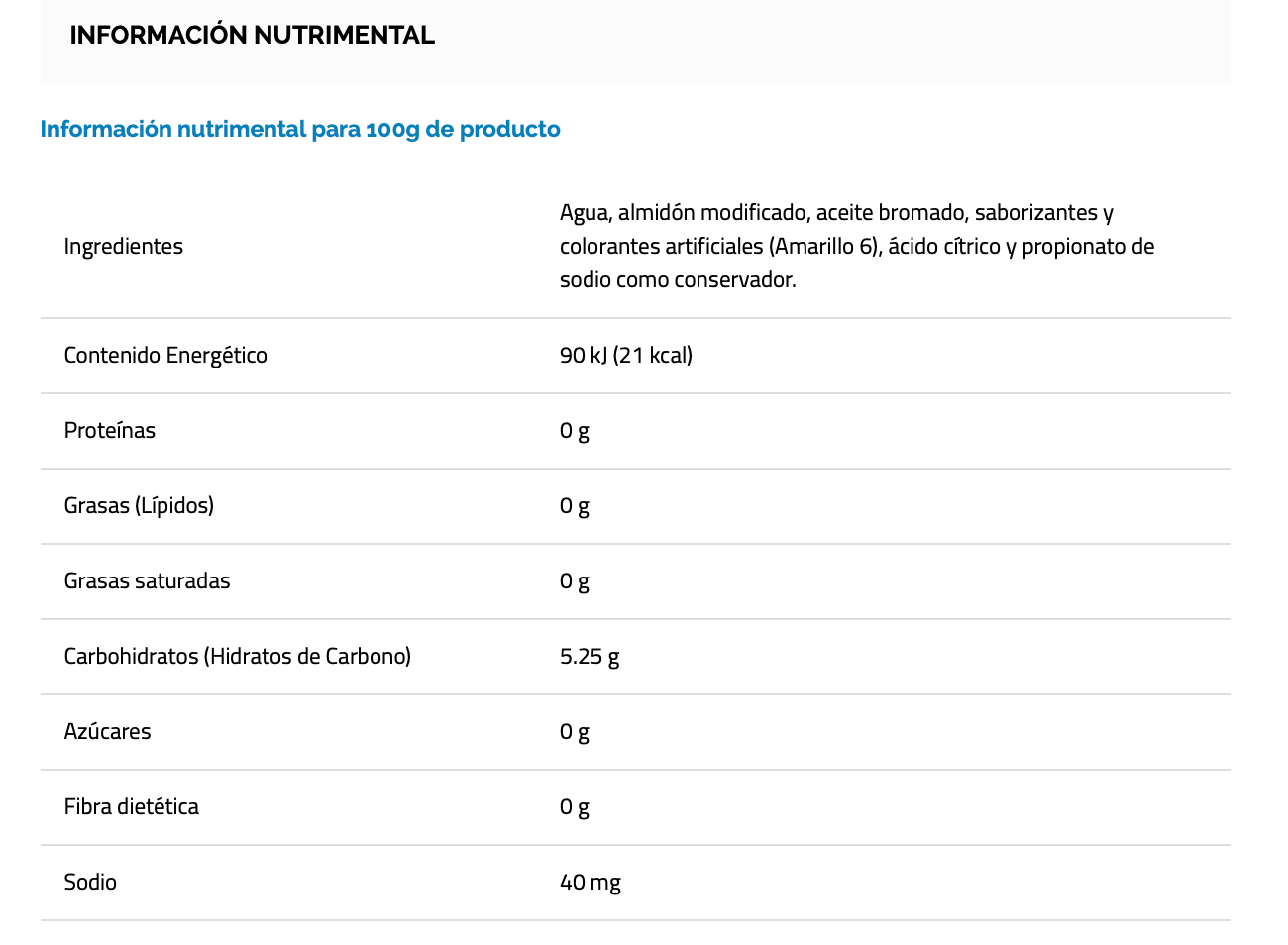Screen dimensions: 1288x945
Task: Click the '90 kJ (21 kcal)' value
Action: click(626, 356)
